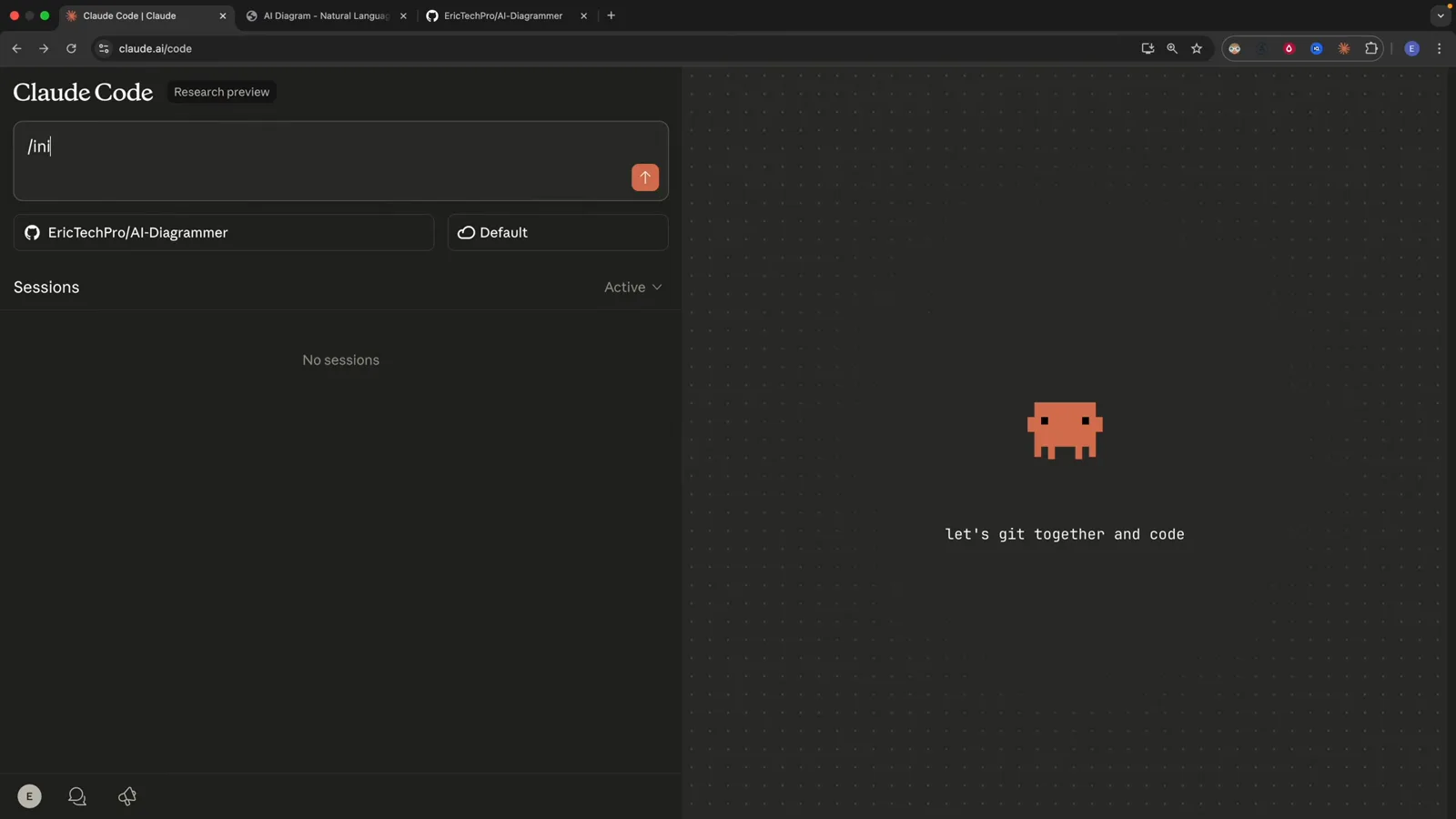The image size is (1456, 819).
Task: Click the No sessions text
Action: tap(340, 359)
